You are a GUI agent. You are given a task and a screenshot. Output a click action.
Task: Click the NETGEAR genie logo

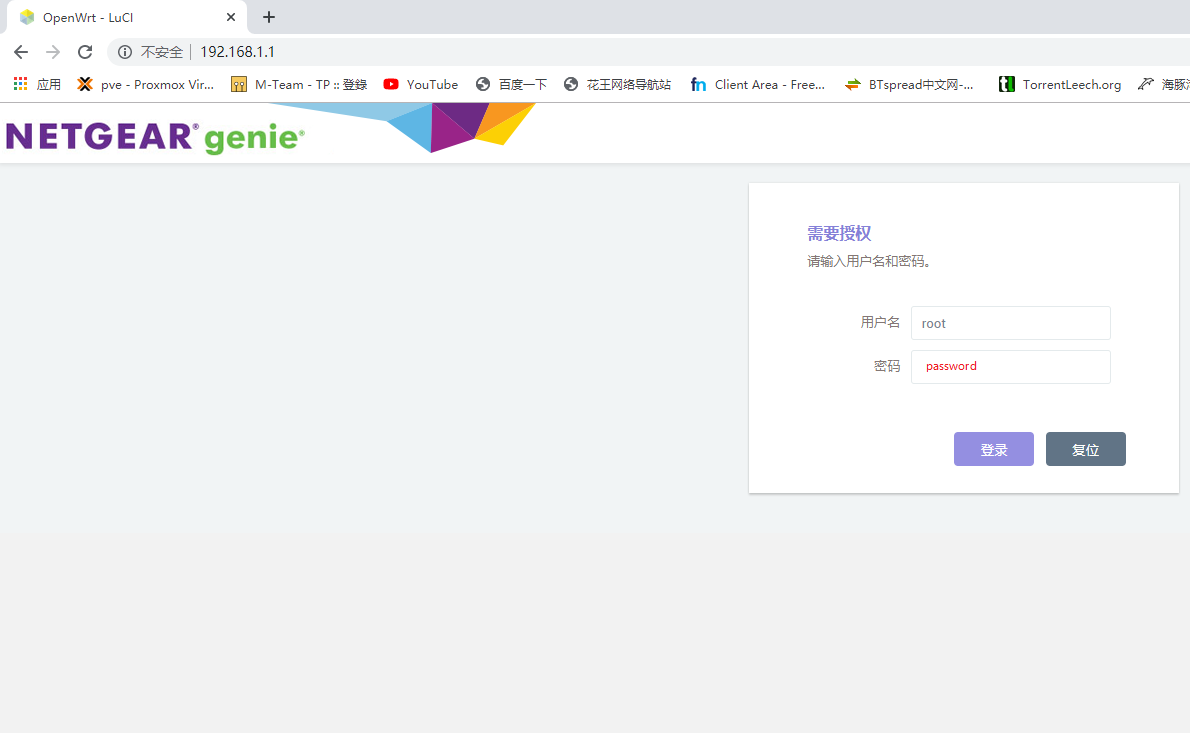pyautogui.click(x=155, y=137)
